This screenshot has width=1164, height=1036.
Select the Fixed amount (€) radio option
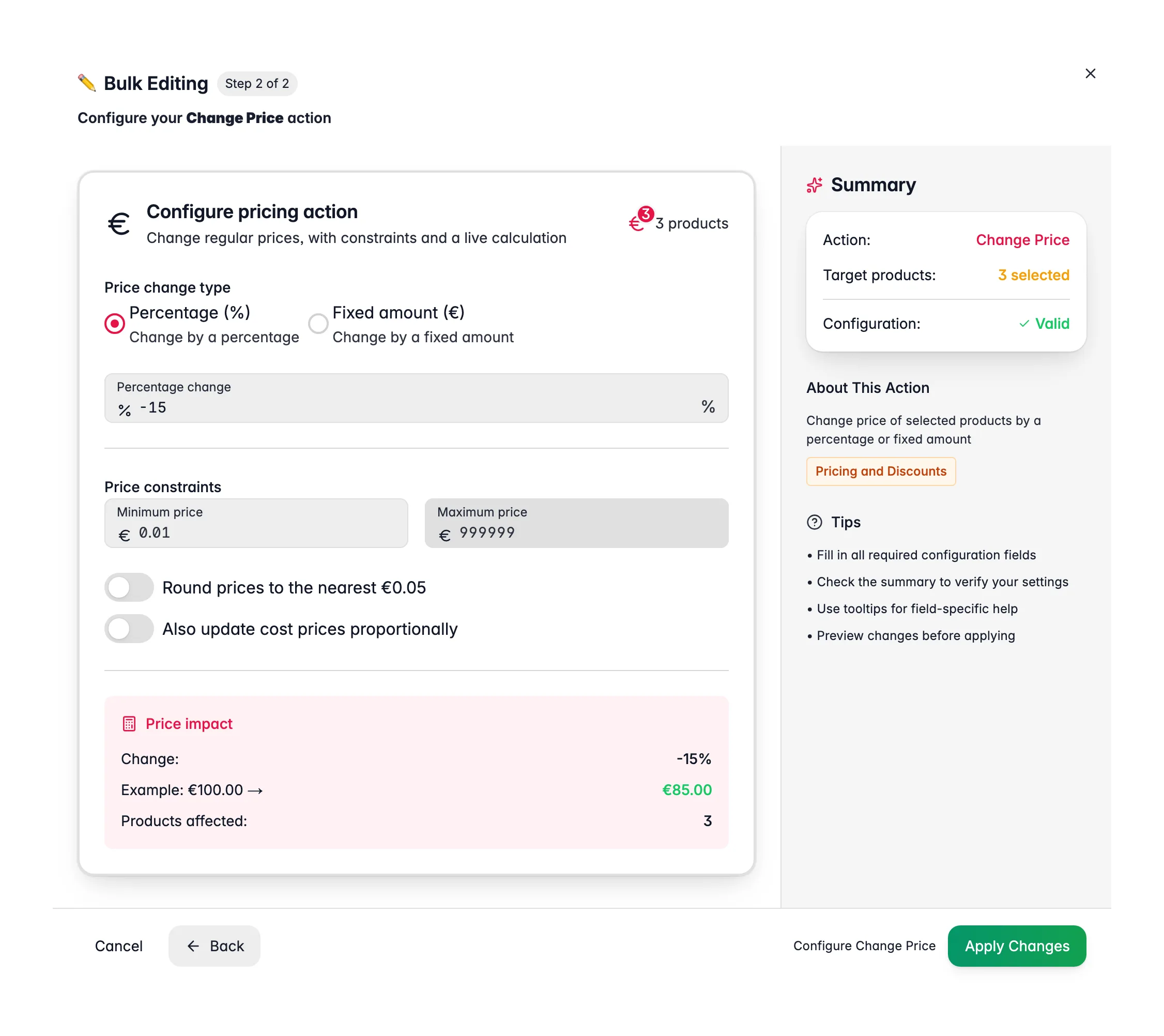click(x=318, y=324)
